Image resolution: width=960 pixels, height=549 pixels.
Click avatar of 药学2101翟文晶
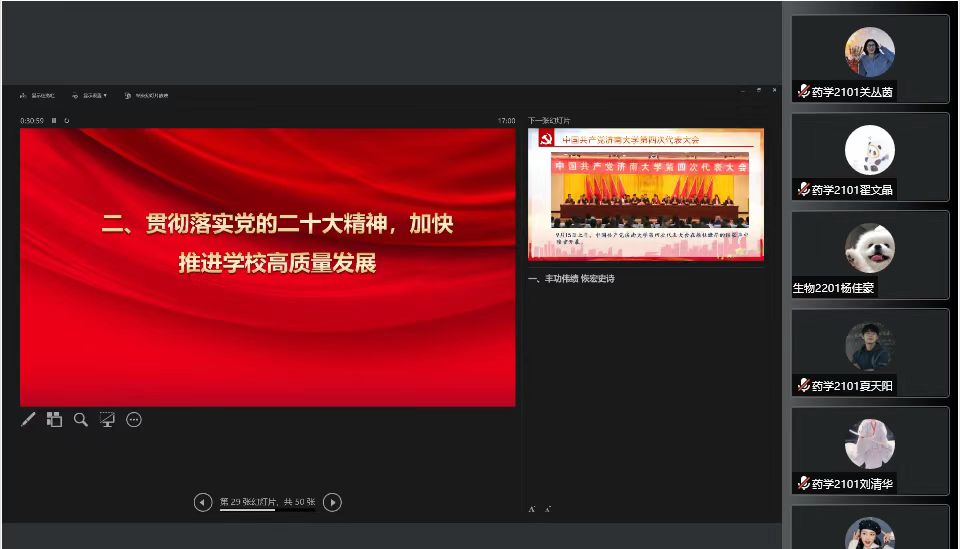point(869,150)
